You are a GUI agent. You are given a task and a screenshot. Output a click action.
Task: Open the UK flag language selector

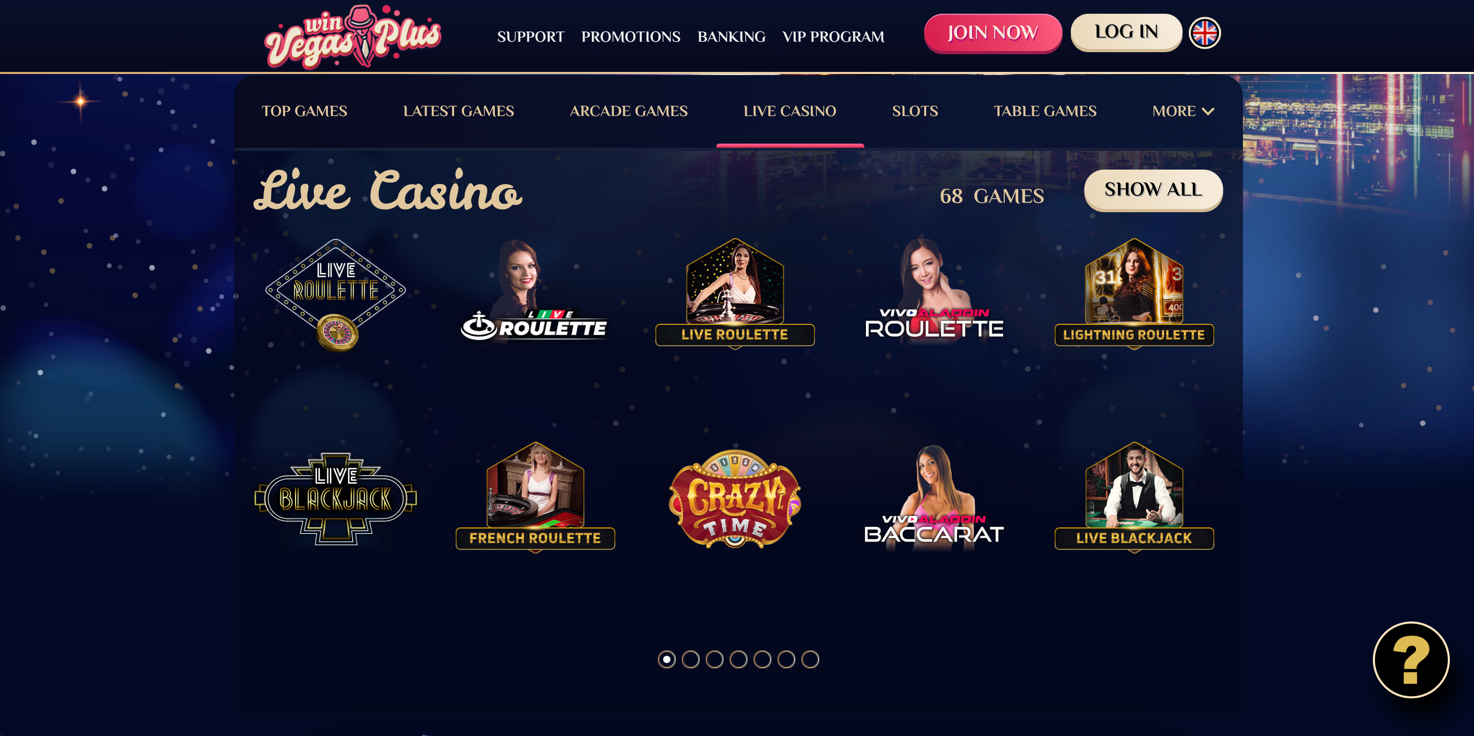click(1205, 33)
